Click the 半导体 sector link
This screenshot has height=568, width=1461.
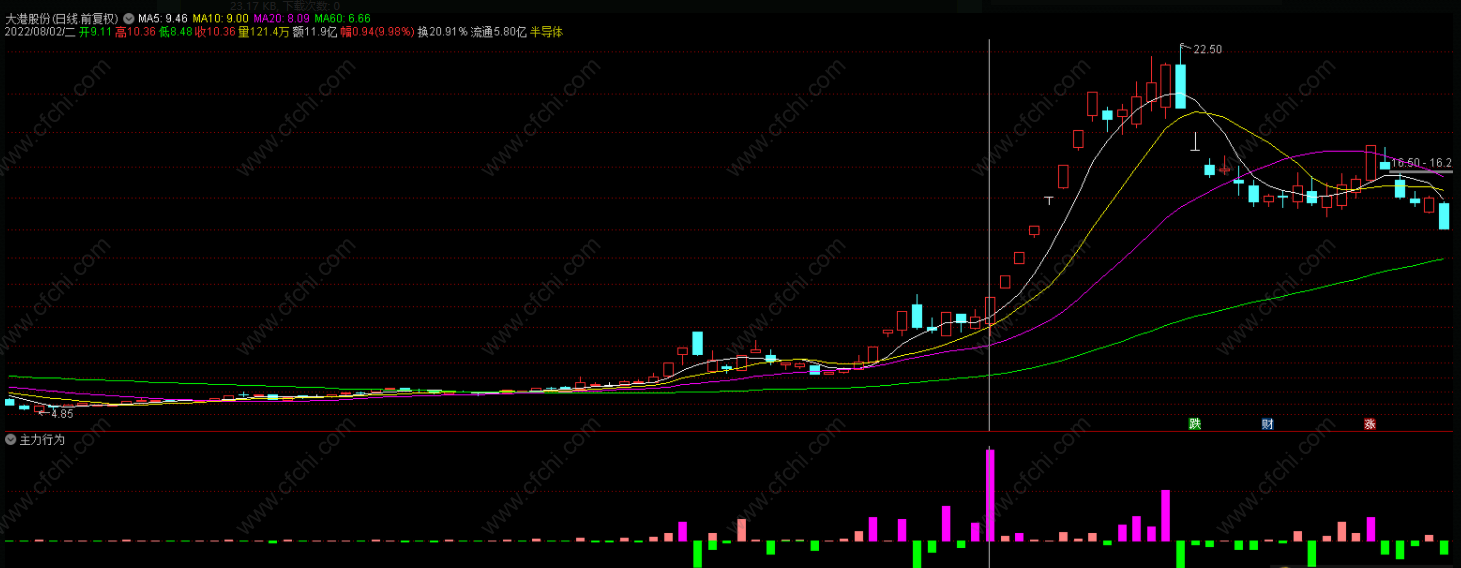coord(546,32)
